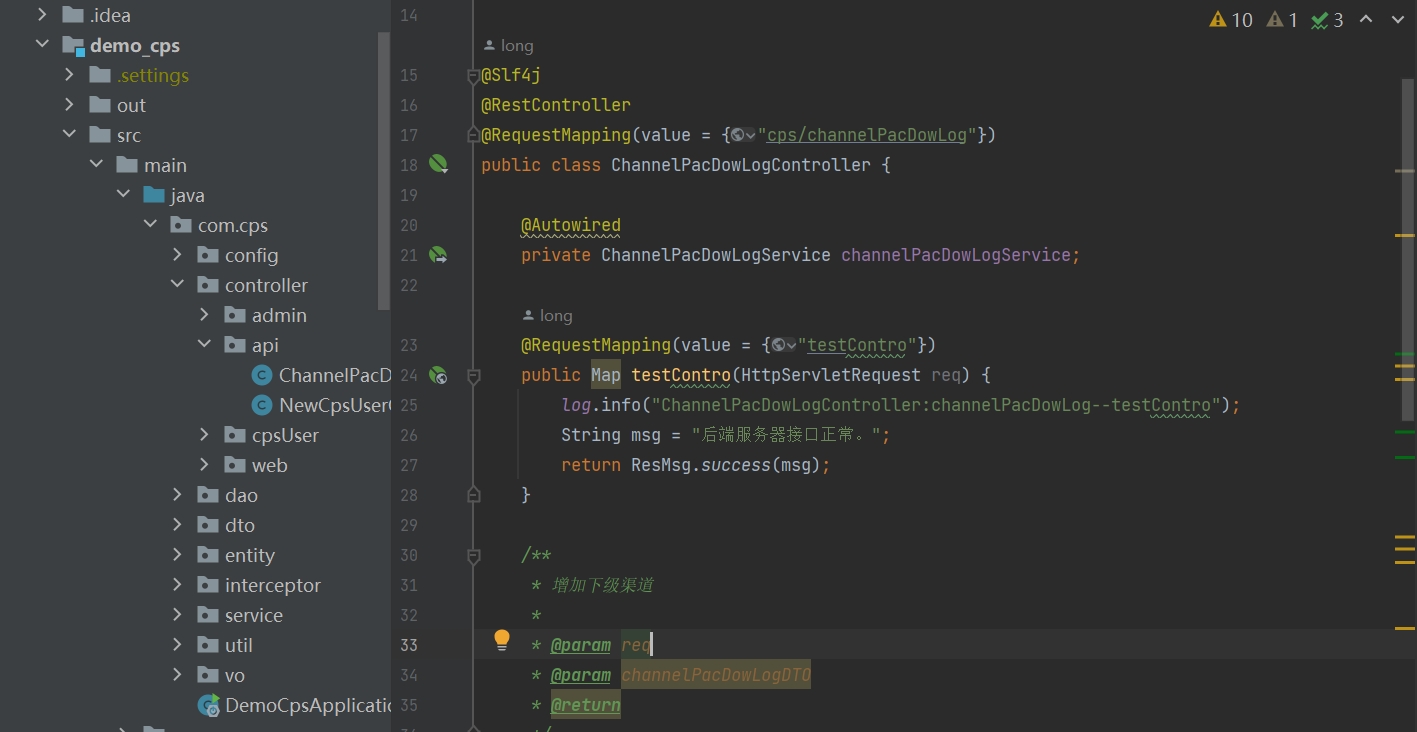Click line number 33 in gutter
The height and width of the screenshot is (732, 1417).
click(408, 645)
